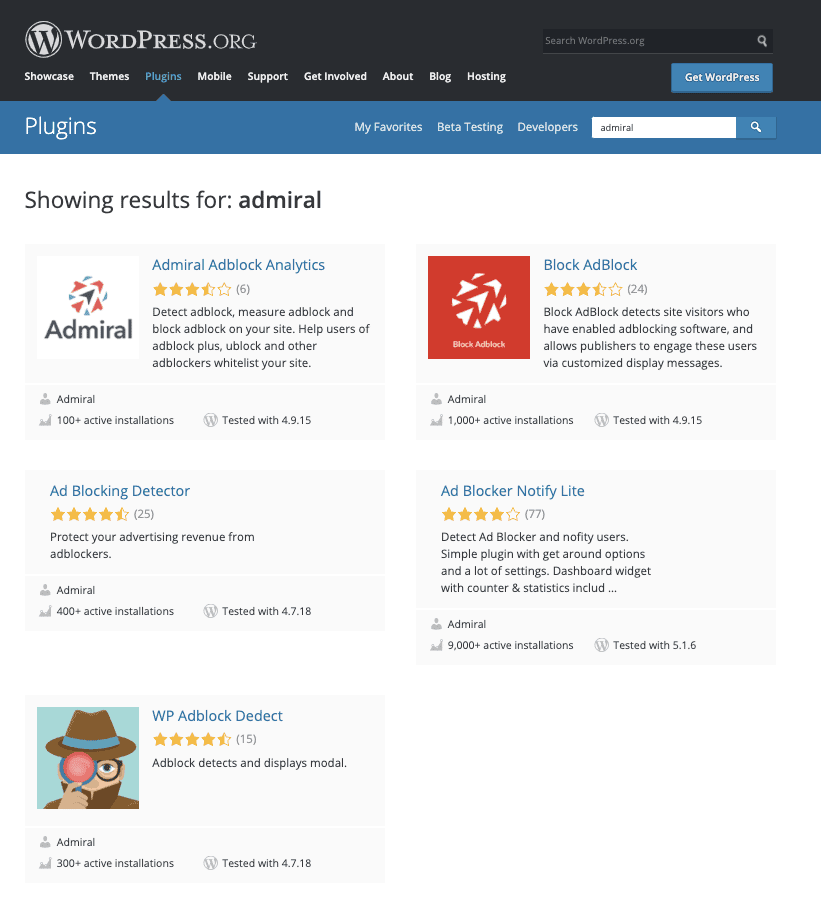Click the Get WordPress button
Viewport: 821px width, 912px height.
(x=722, y=77)
